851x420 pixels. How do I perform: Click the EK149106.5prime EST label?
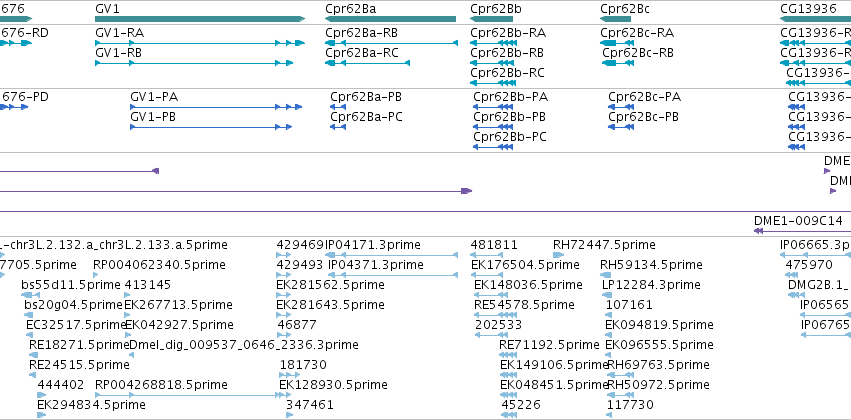pos(554,366)
